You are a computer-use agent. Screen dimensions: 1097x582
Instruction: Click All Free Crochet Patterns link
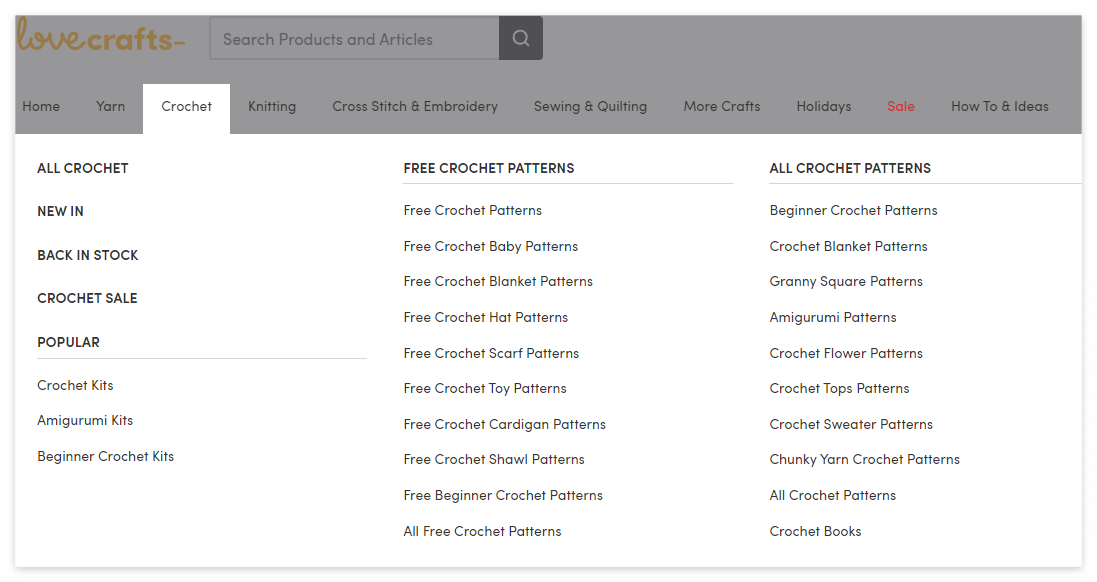pyautogui.click(x=483, y=531)
